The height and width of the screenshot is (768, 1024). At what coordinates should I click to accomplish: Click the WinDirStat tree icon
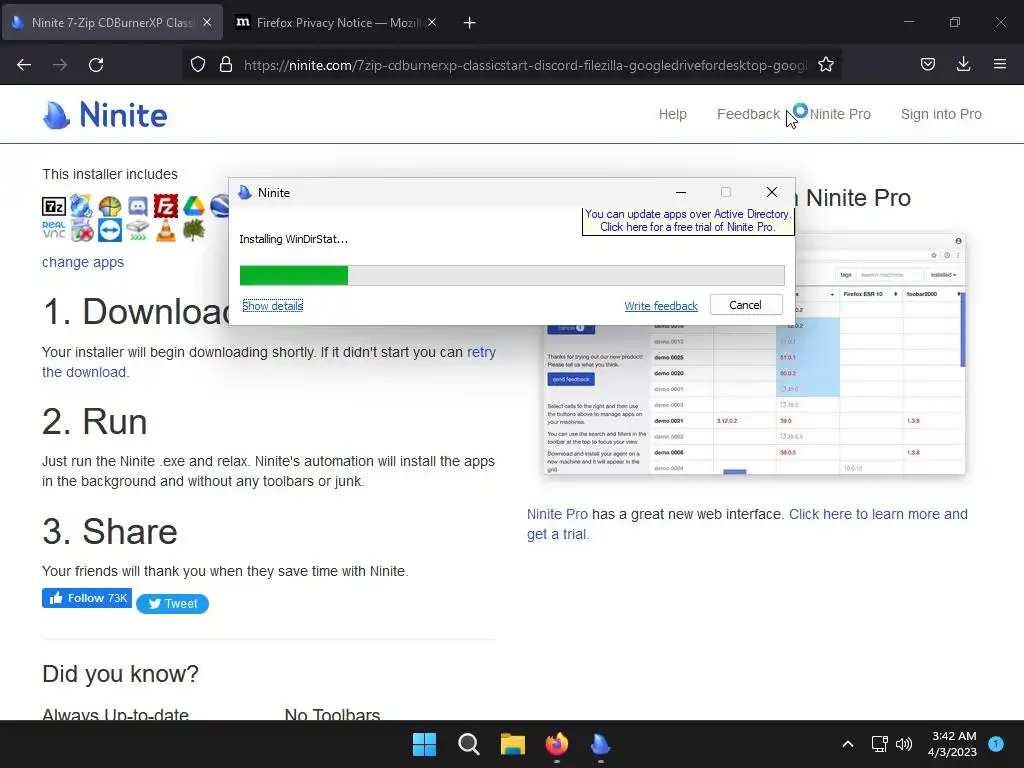point(194,230)
